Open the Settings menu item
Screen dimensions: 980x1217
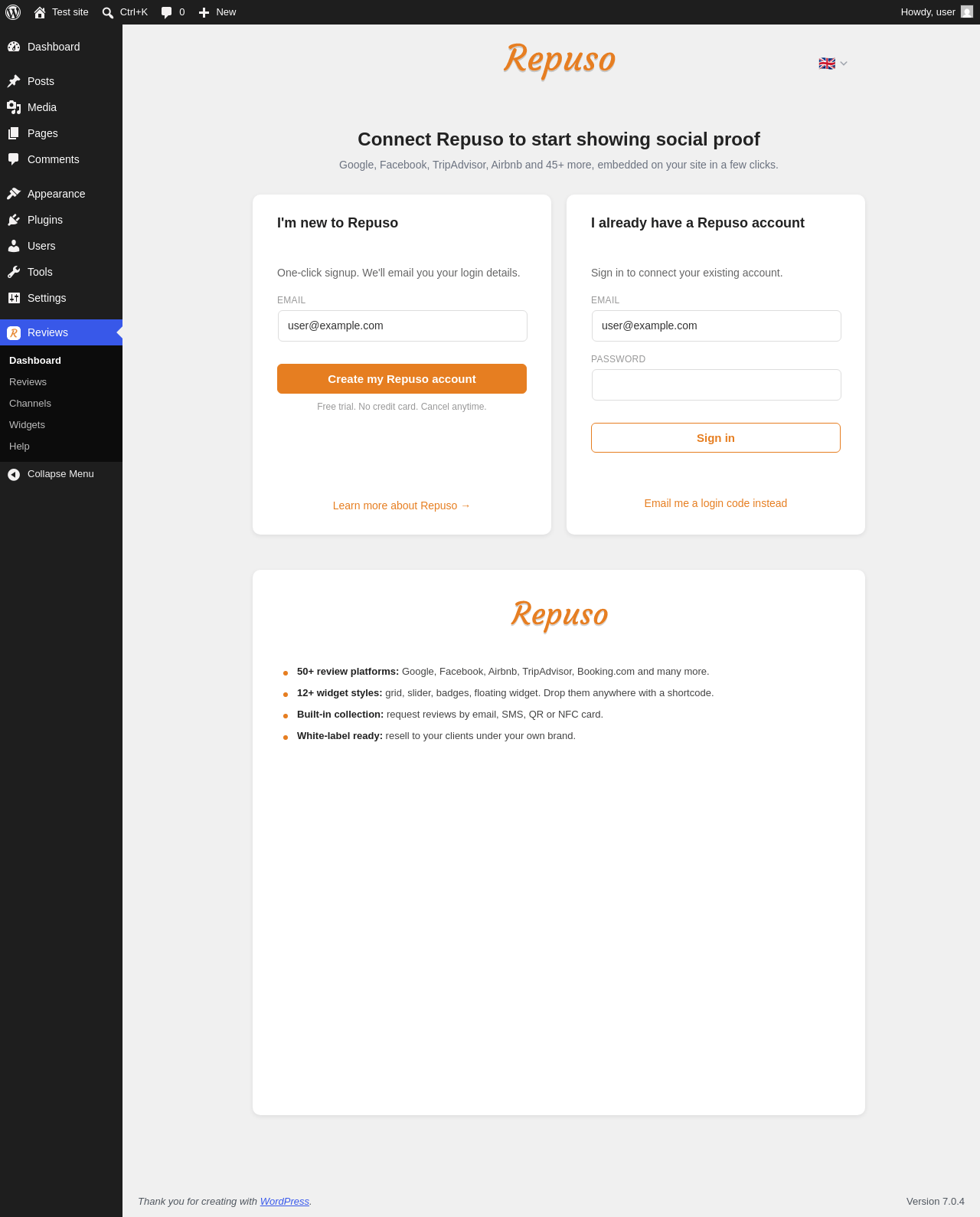coord(61,298)
